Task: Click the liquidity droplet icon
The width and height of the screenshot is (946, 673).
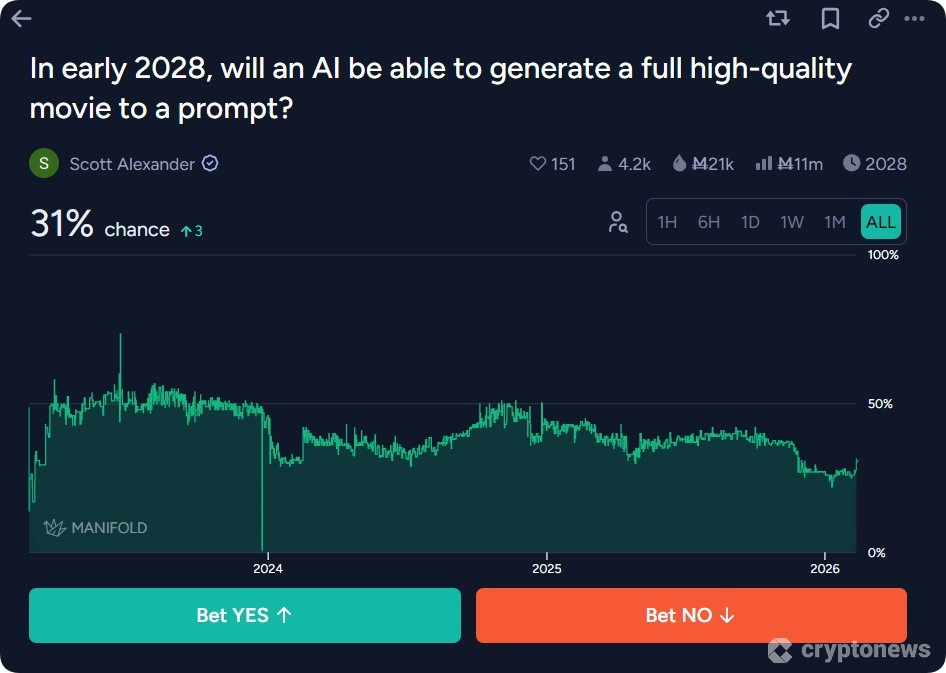Action: 679,163
